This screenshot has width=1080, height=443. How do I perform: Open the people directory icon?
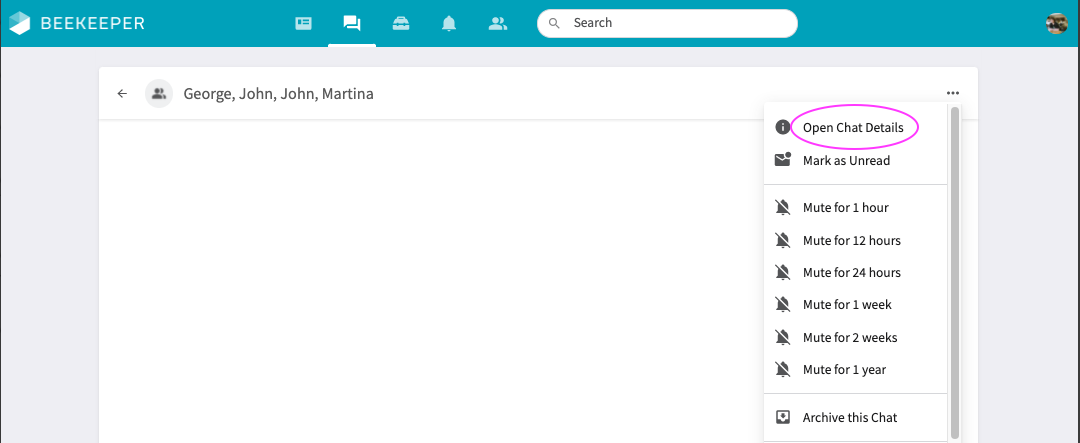pyautogui.click(x=497, y=23)
